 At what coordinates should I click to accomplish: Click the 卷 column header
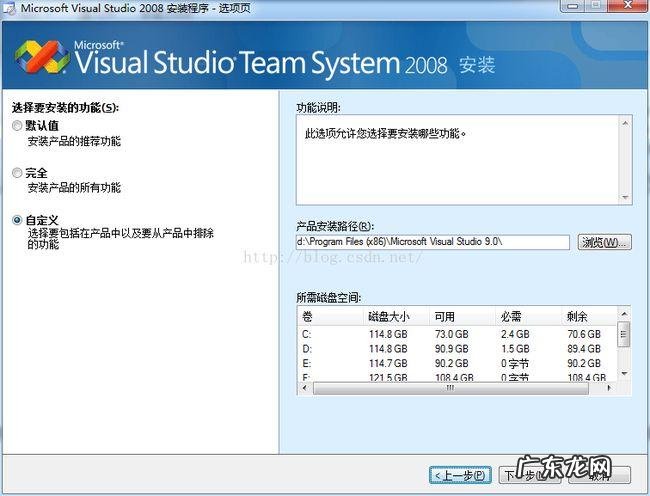click(330, 317)
